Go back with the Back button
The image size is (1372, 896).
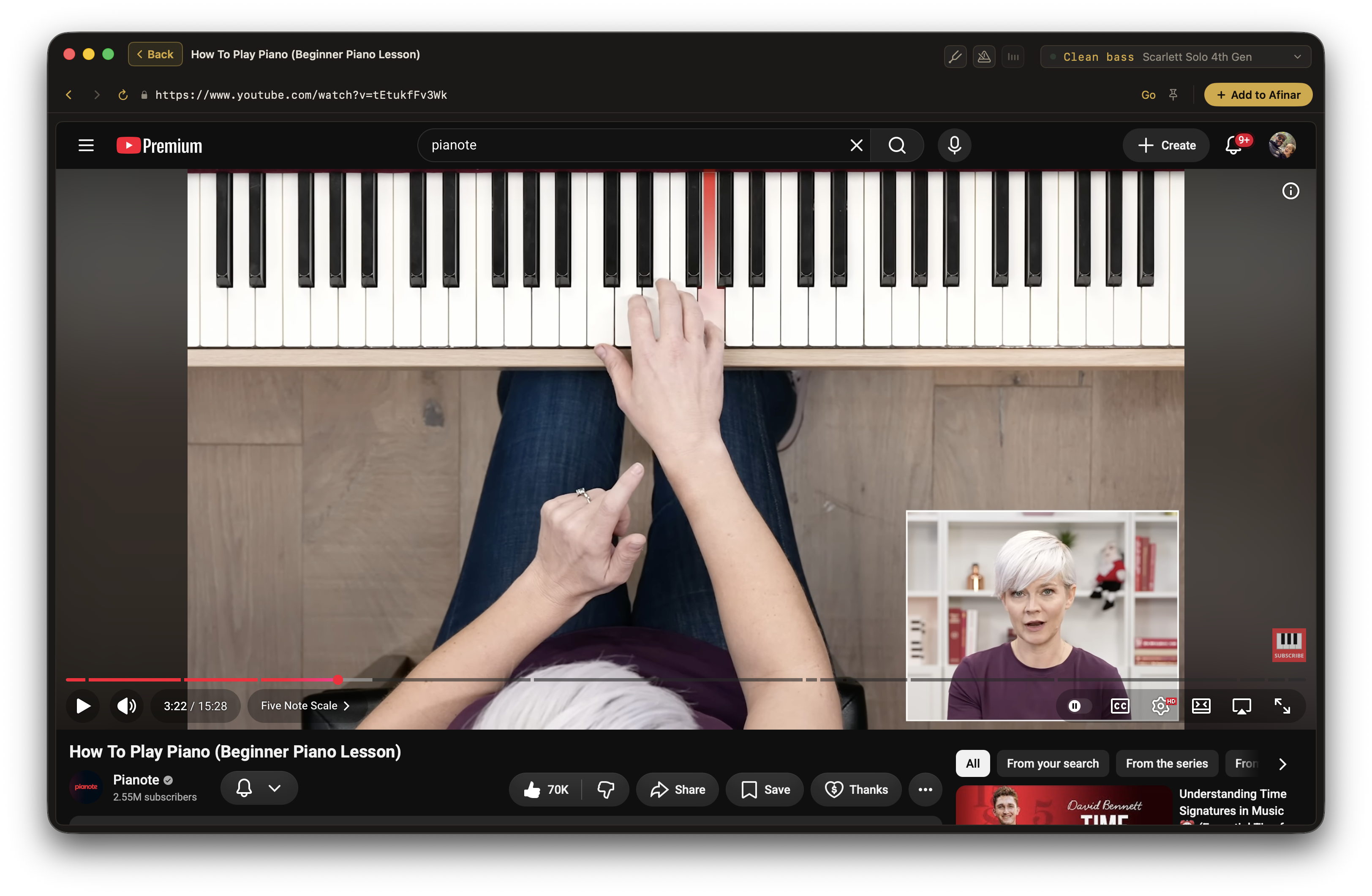click(x=155, y=54)
